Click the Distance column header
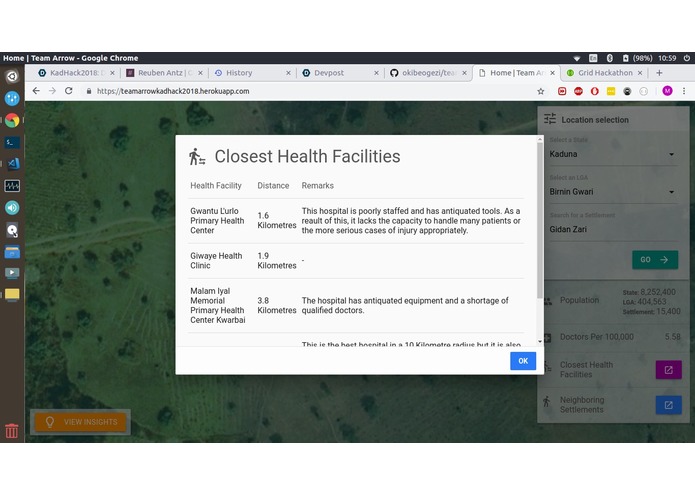This screenshot has width=695, height=494. (273, 186)
